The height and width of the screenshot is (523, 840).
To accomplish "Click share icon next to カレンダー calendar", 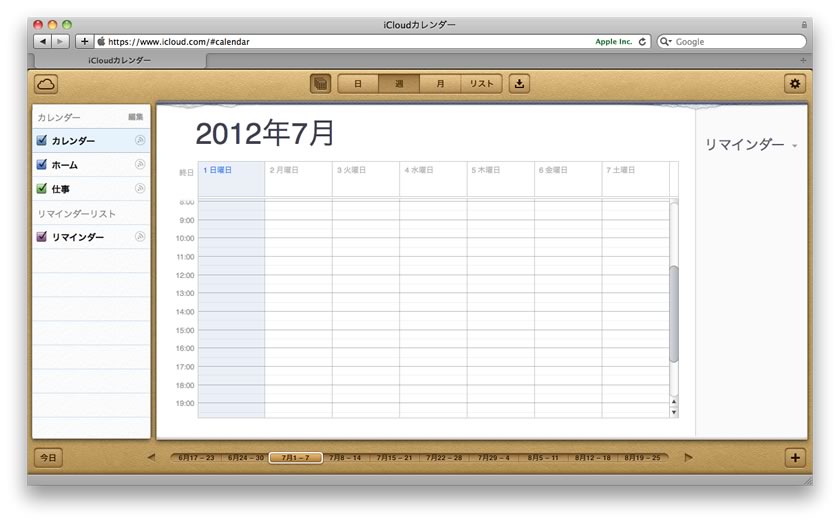I will 140,140.
